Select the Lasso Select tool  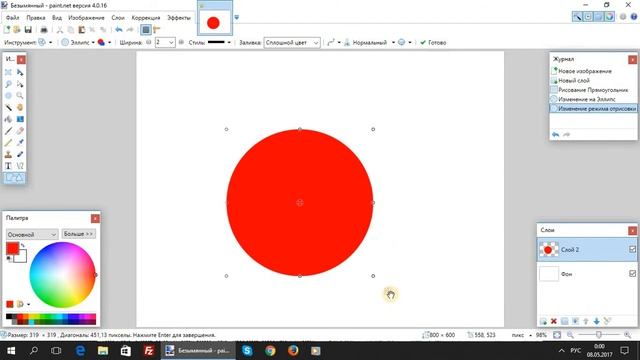(x=8, y=84)
